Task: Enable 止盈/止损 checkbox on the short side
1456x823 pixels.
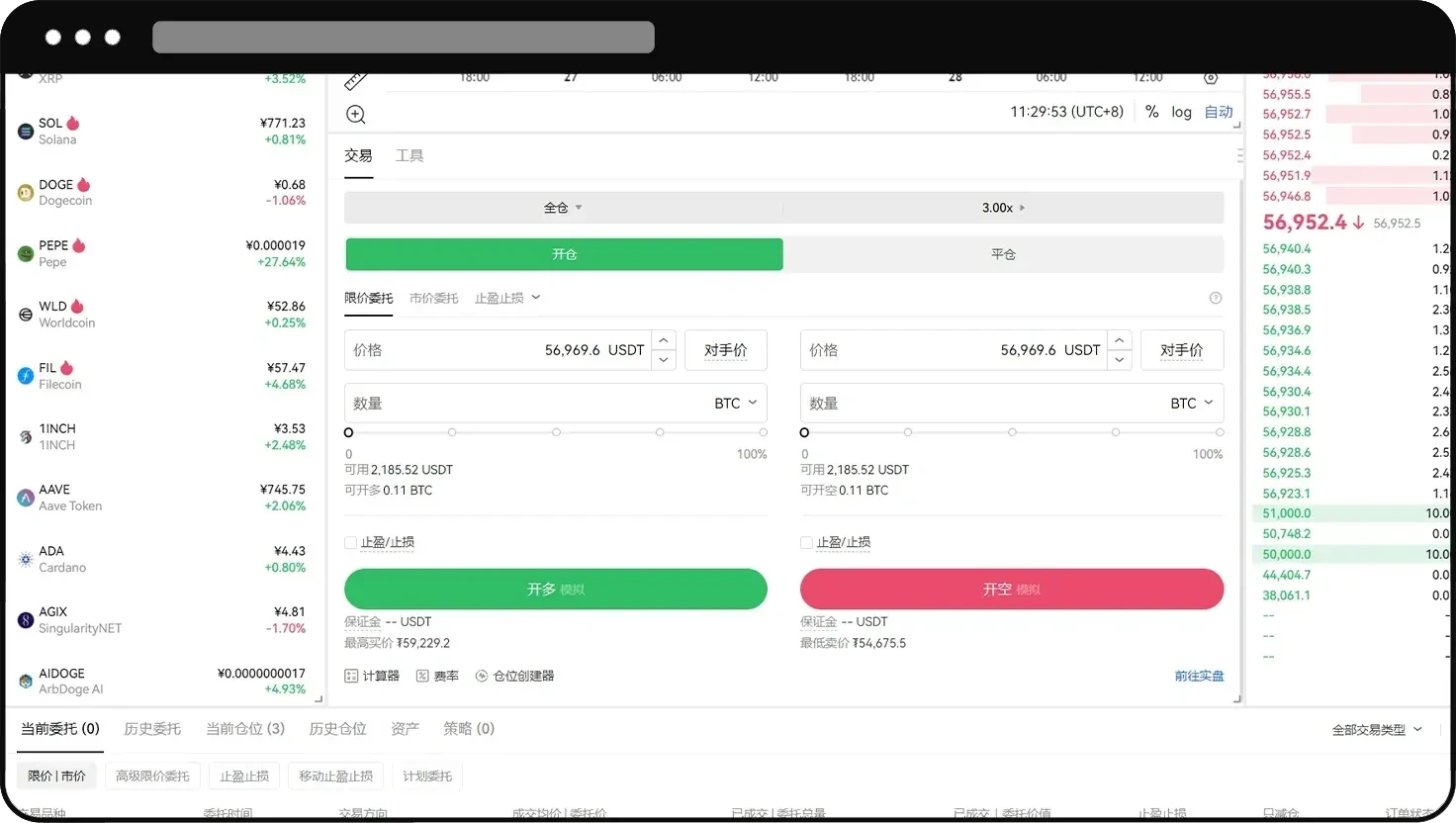Action: pyautogui.click(x=806, y=542)
